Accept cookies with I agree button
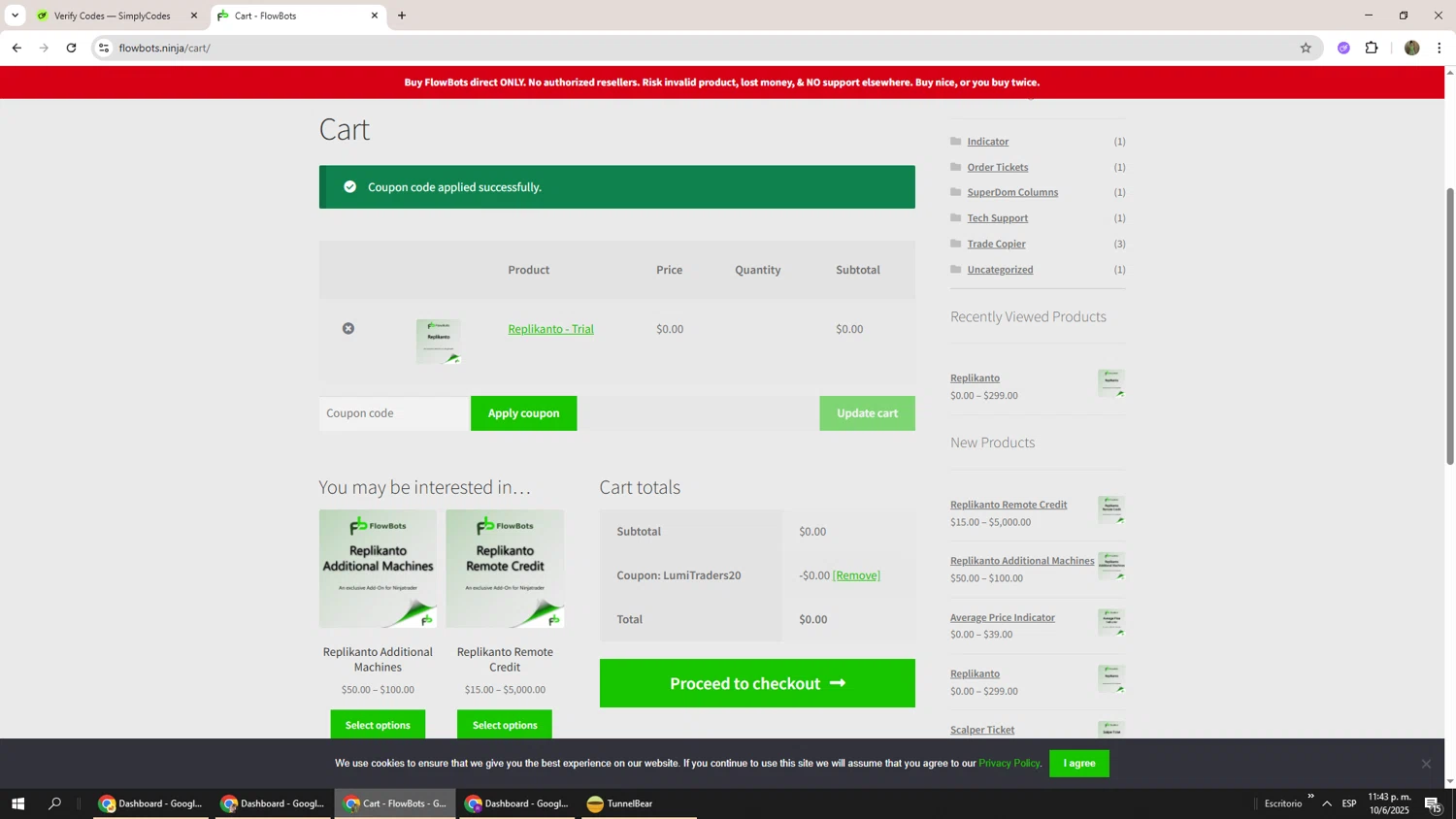 (1079, 764)
